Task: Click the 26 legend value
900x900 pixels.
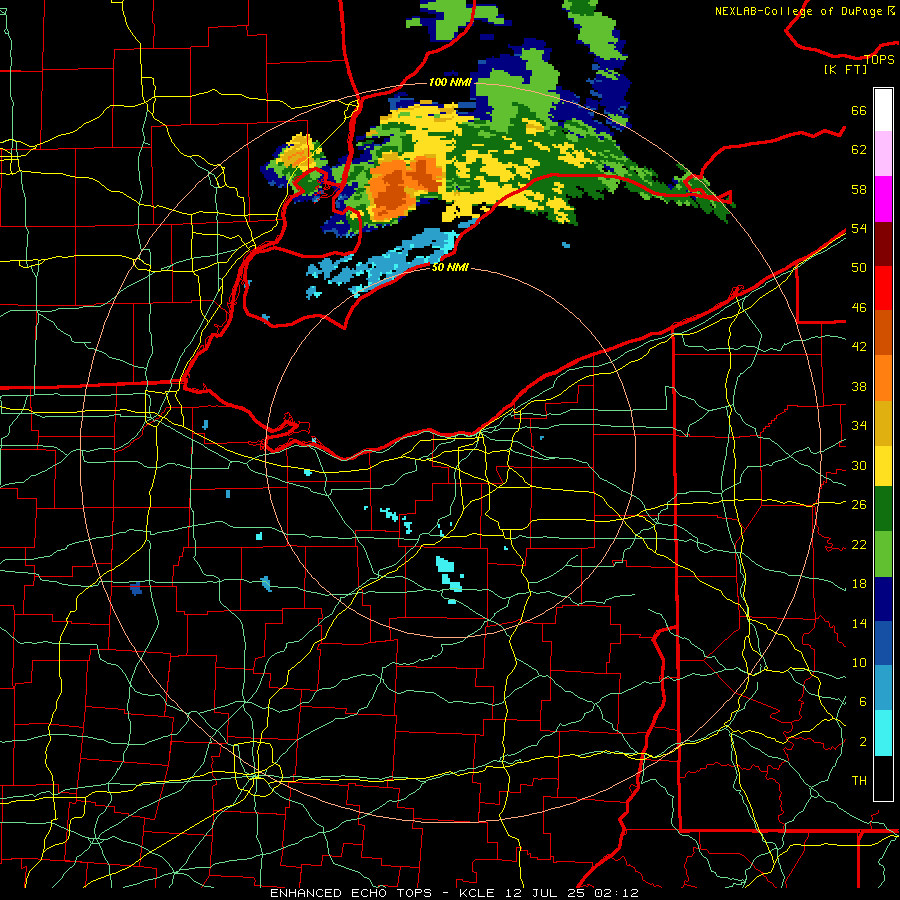Action: (x=859, y=505)
